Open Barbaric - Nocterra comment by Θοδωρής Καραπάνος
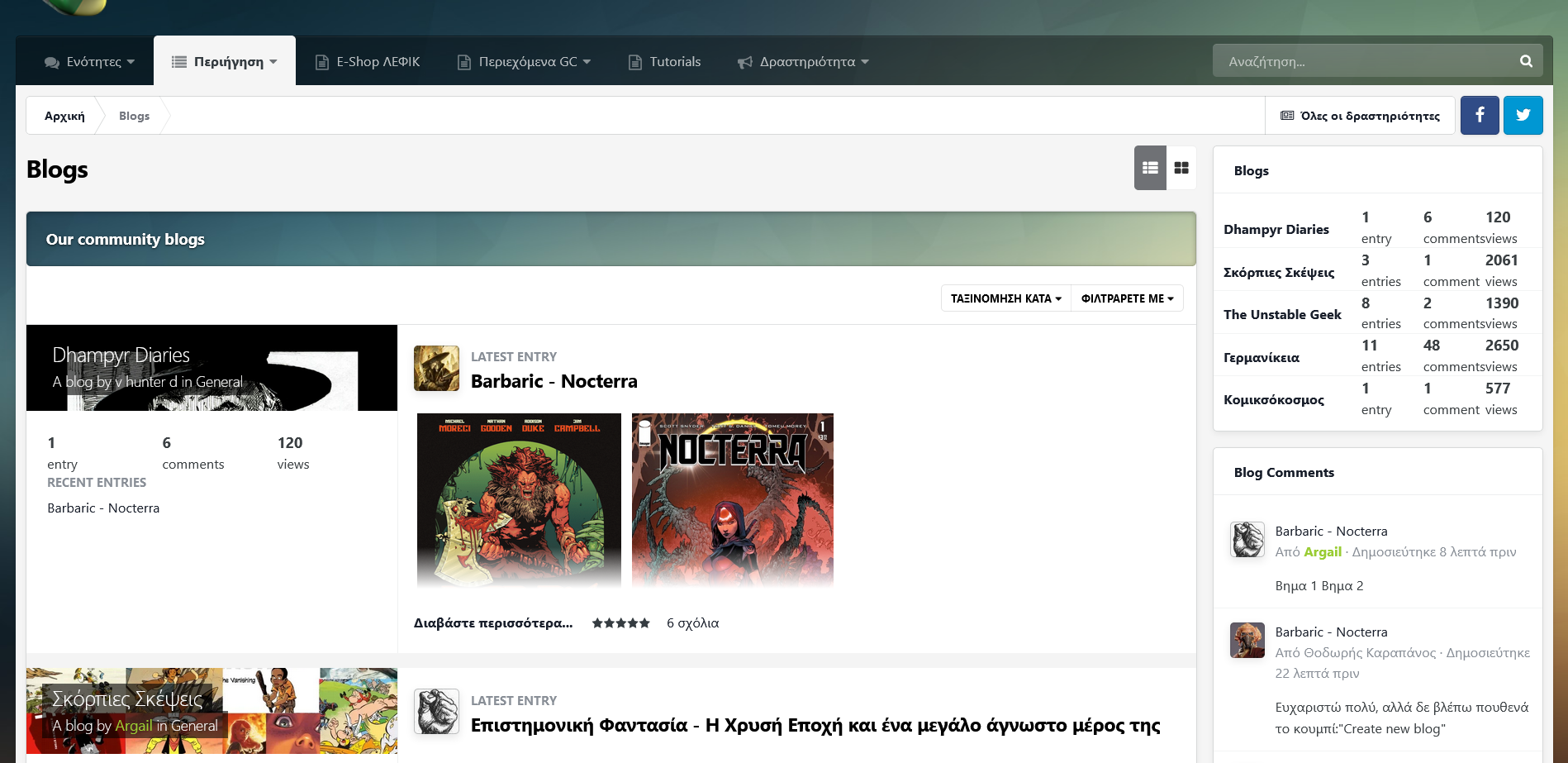 pos(1331,632)
